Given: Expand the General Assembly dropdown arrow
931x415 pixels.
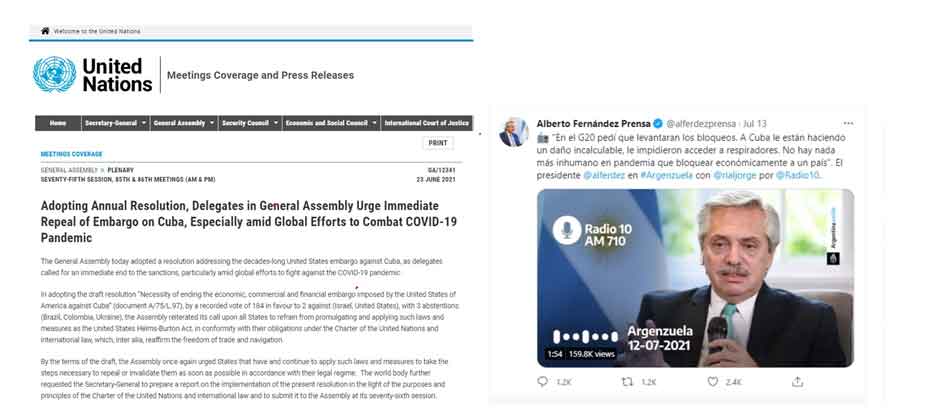Looking at the screenshot, I should [x=213, y=123].
